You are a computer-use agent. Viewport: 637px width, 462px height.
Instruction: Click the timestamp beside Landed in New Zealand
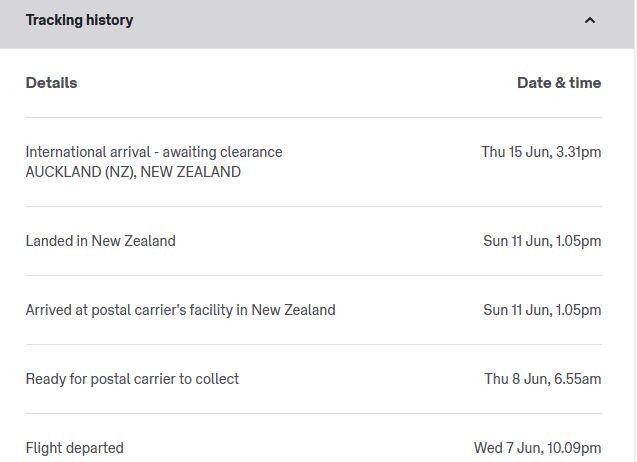click(542, 241)
